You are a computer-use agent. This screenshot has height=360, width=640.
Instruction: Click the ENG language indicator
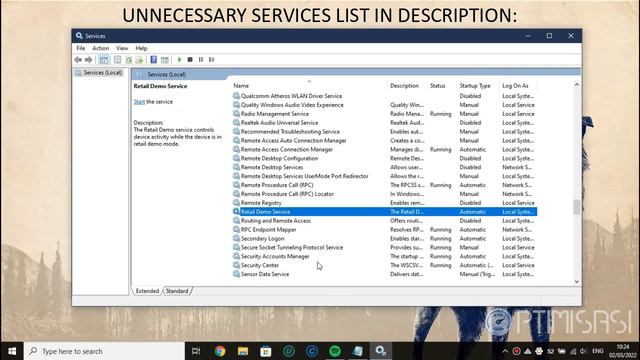pos(598,351)
